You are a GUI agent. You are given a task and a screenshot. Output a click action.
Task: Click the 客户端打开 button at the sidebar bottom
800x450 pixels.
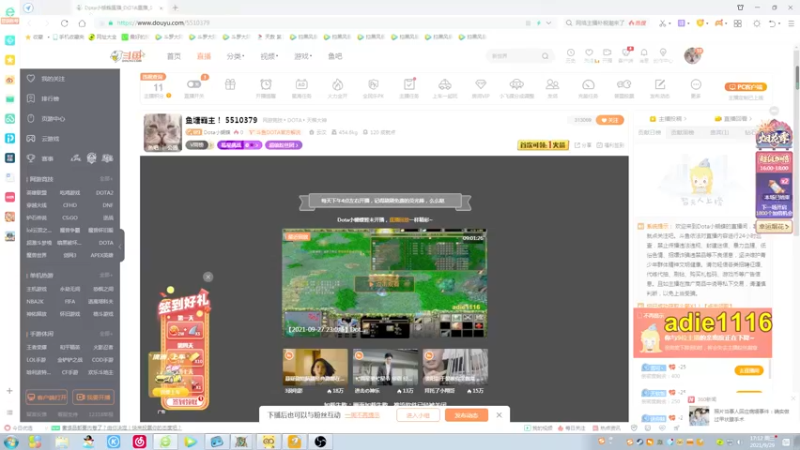[x=47, y=397]
